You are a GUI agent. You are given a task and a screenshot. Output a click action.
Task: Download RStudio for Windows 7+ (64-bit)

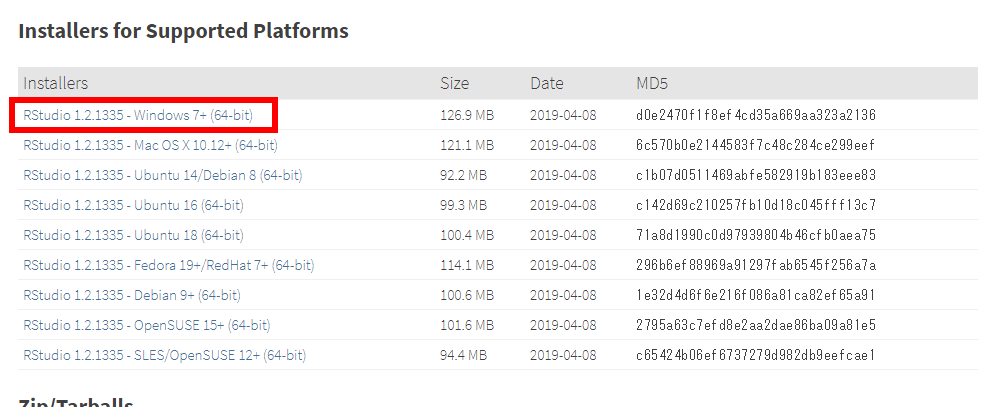(138, 116)
